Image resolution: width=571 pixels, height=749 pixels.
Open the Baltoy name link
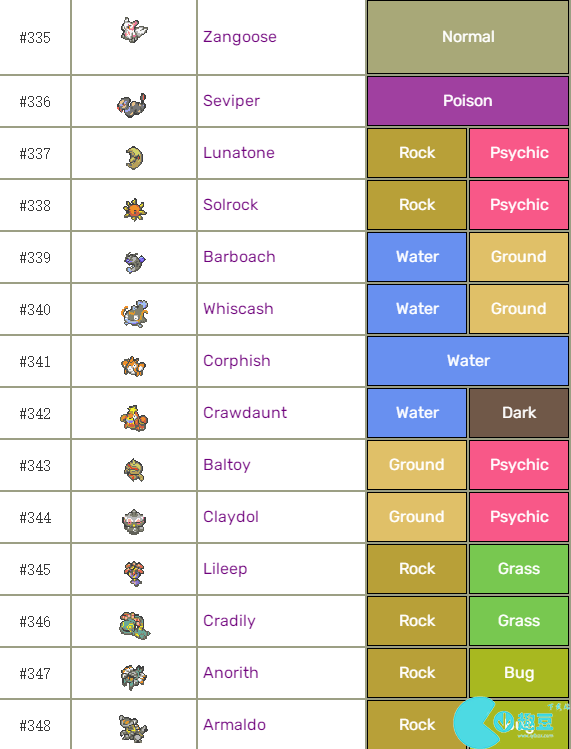tap(227, 465)
